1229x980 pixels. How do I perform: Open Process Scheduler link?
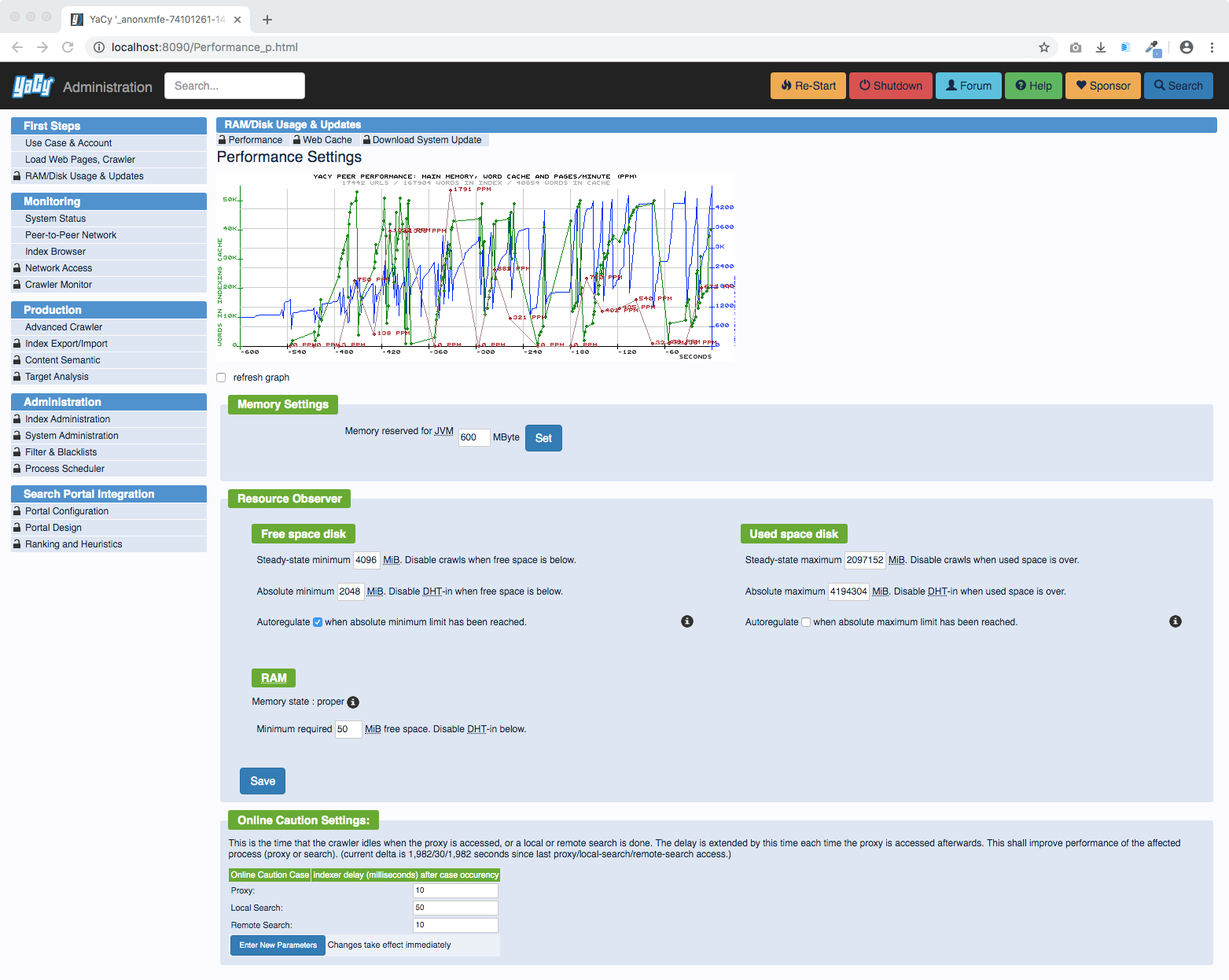(x=109, y=469)
